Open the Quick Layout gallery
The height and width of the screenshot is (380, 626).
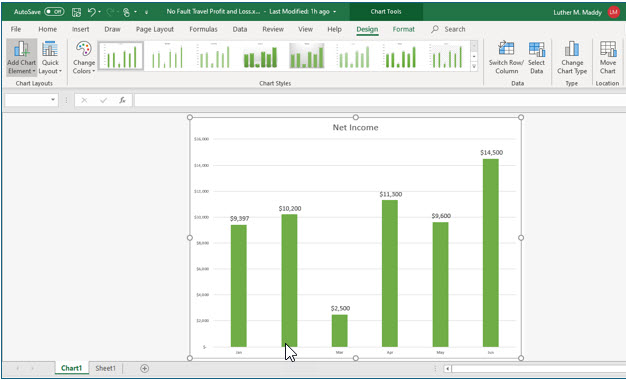coord(50,58)
